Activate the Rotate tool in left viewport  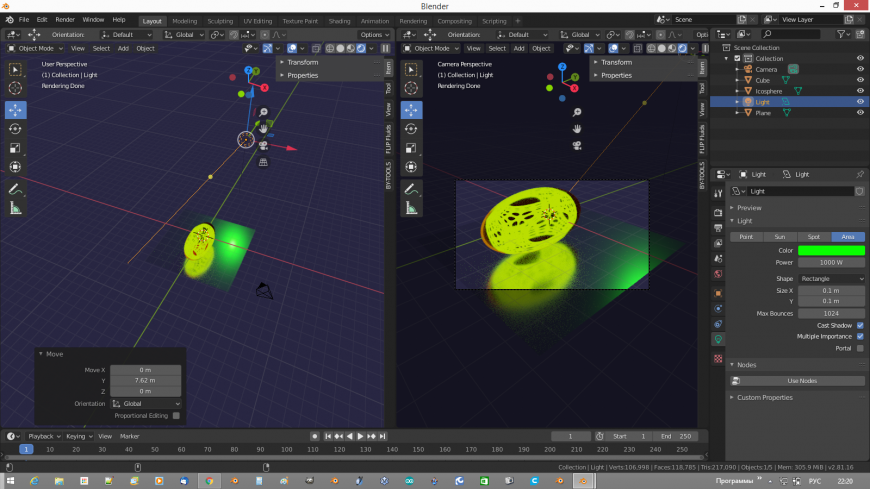(16, 128)
